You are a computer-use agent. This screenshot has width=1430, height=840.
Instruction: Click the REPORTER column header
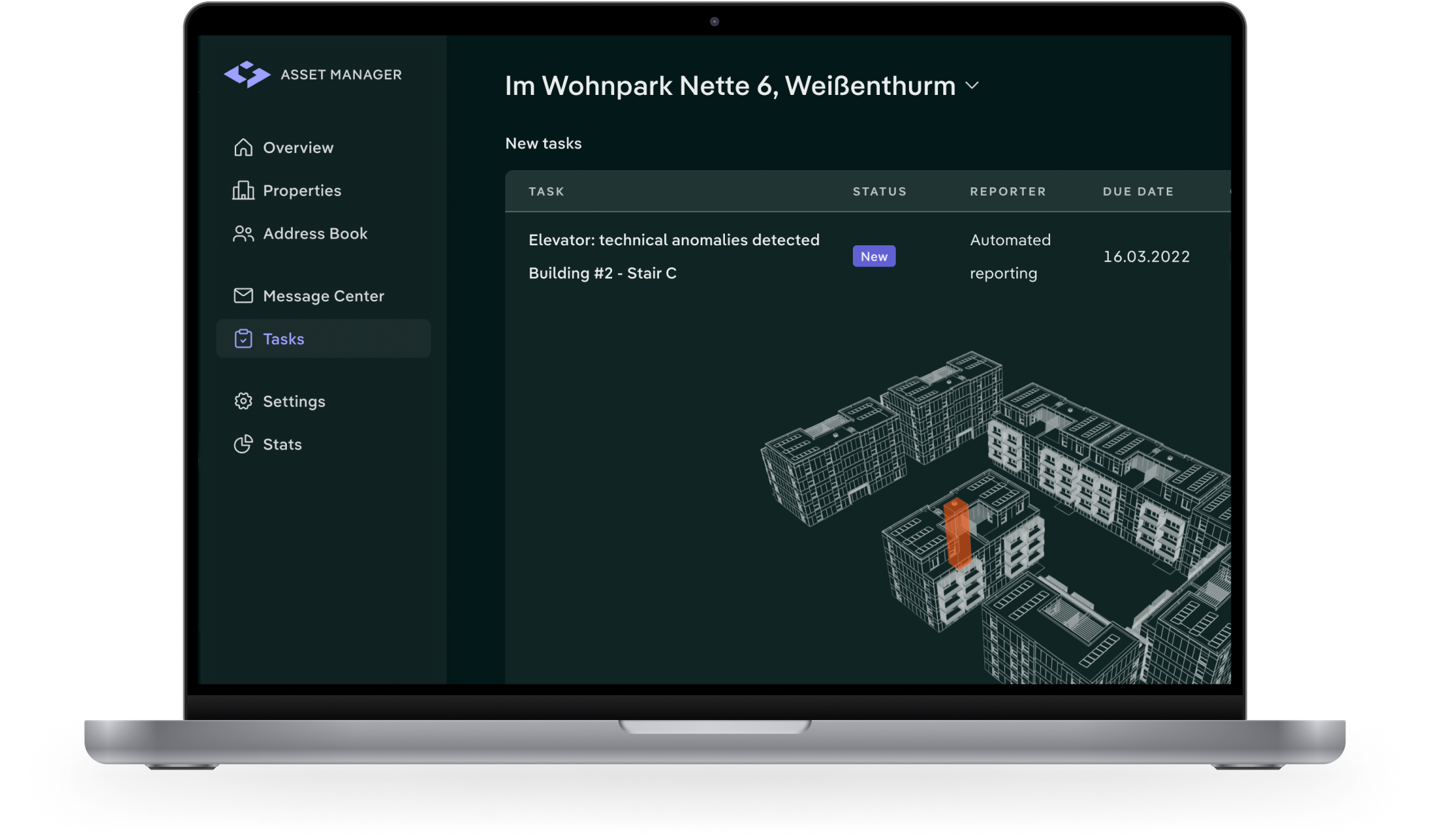1008,191
